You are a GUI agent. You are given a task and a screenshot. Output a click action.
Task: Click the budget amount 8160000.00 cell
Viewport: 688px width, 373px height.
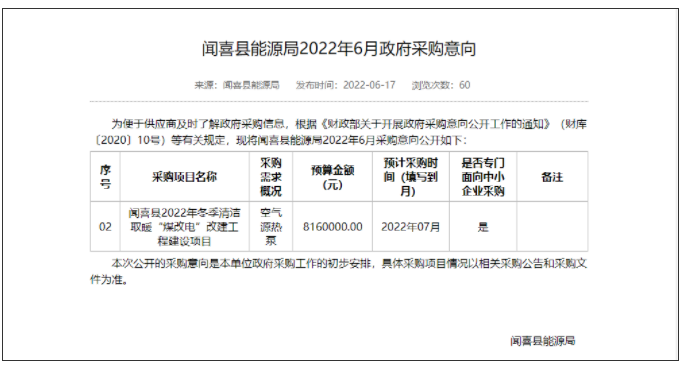click(333, 227)
